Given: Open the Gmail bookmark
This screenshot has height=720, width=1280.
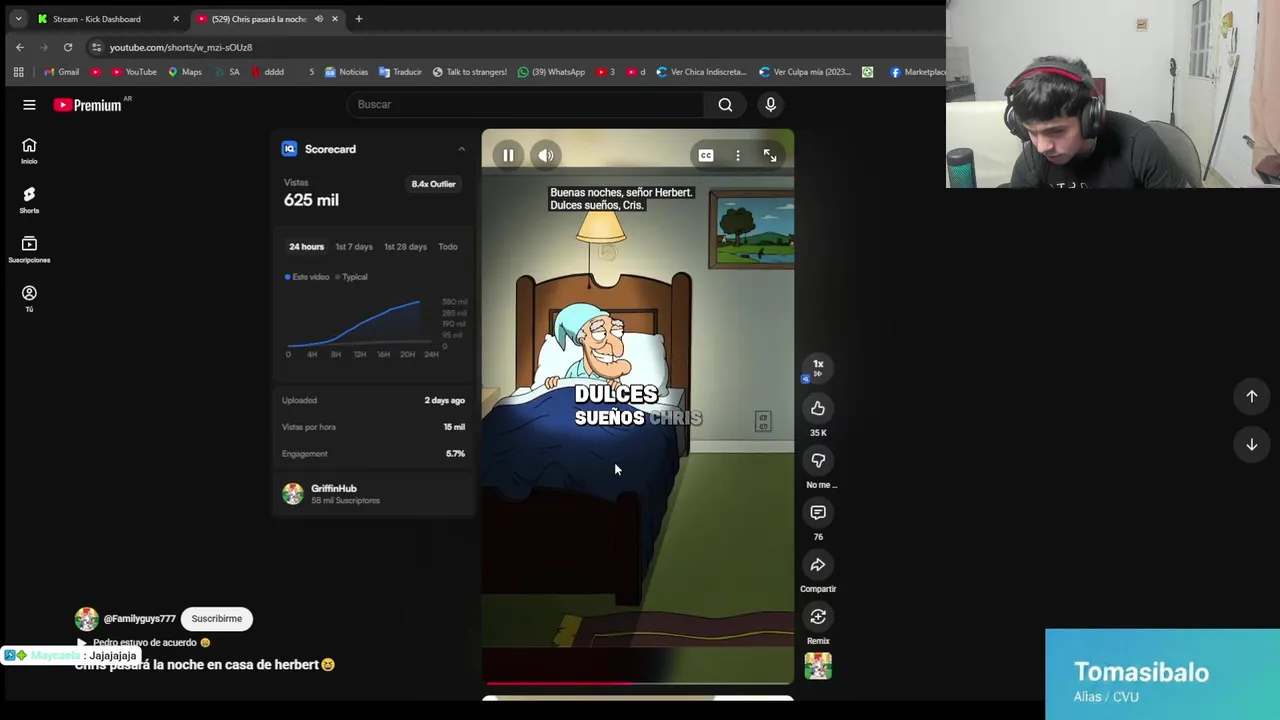Looking at the screenshot, I should tap(61, 72).
